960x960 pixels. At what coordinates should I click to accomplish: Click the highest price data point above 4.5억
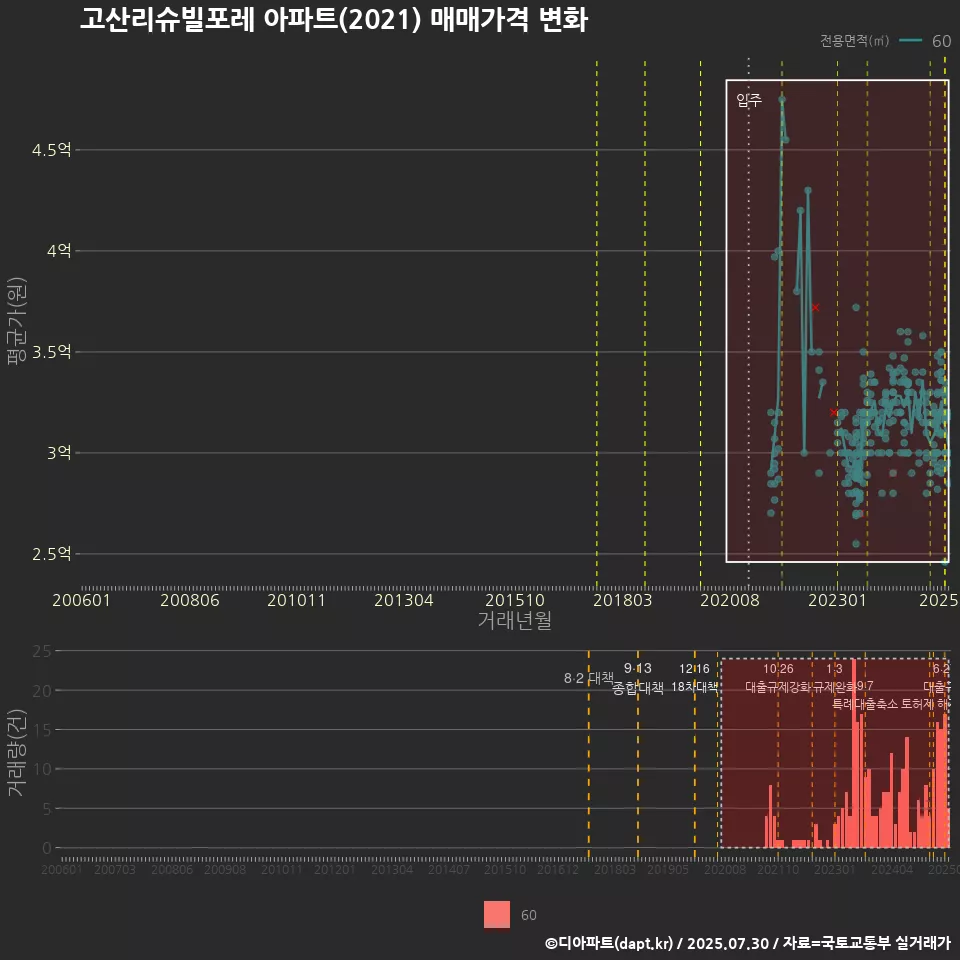[782, 99]
